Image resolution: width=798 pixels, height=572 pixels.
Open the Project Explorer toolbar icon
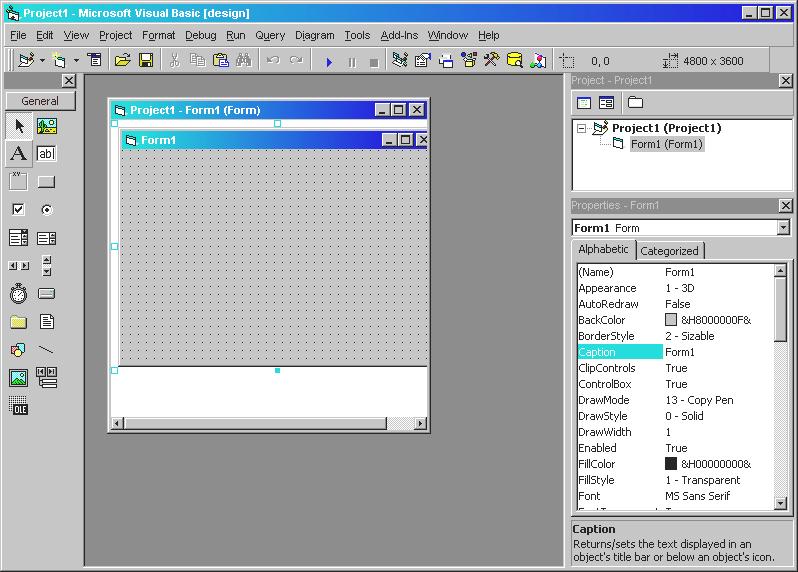click(400, 61)
